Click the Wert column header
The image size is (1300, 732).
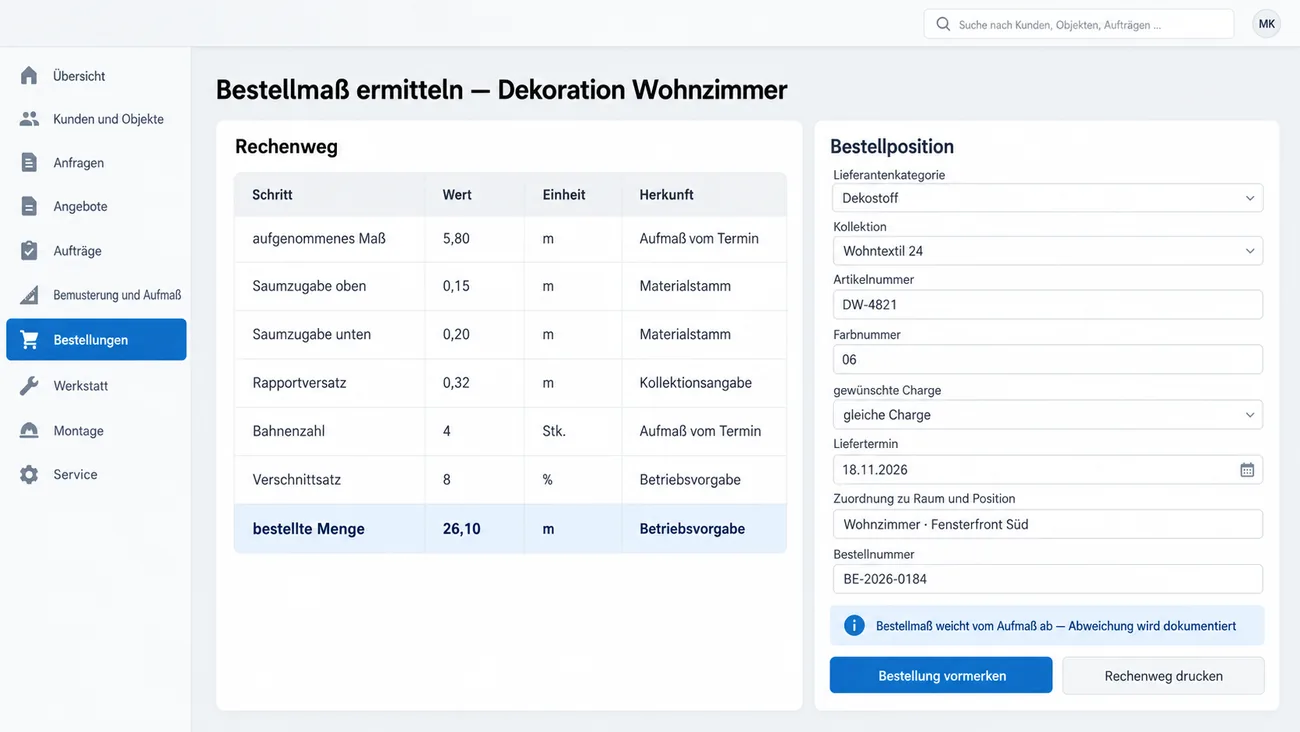(457, 195)
